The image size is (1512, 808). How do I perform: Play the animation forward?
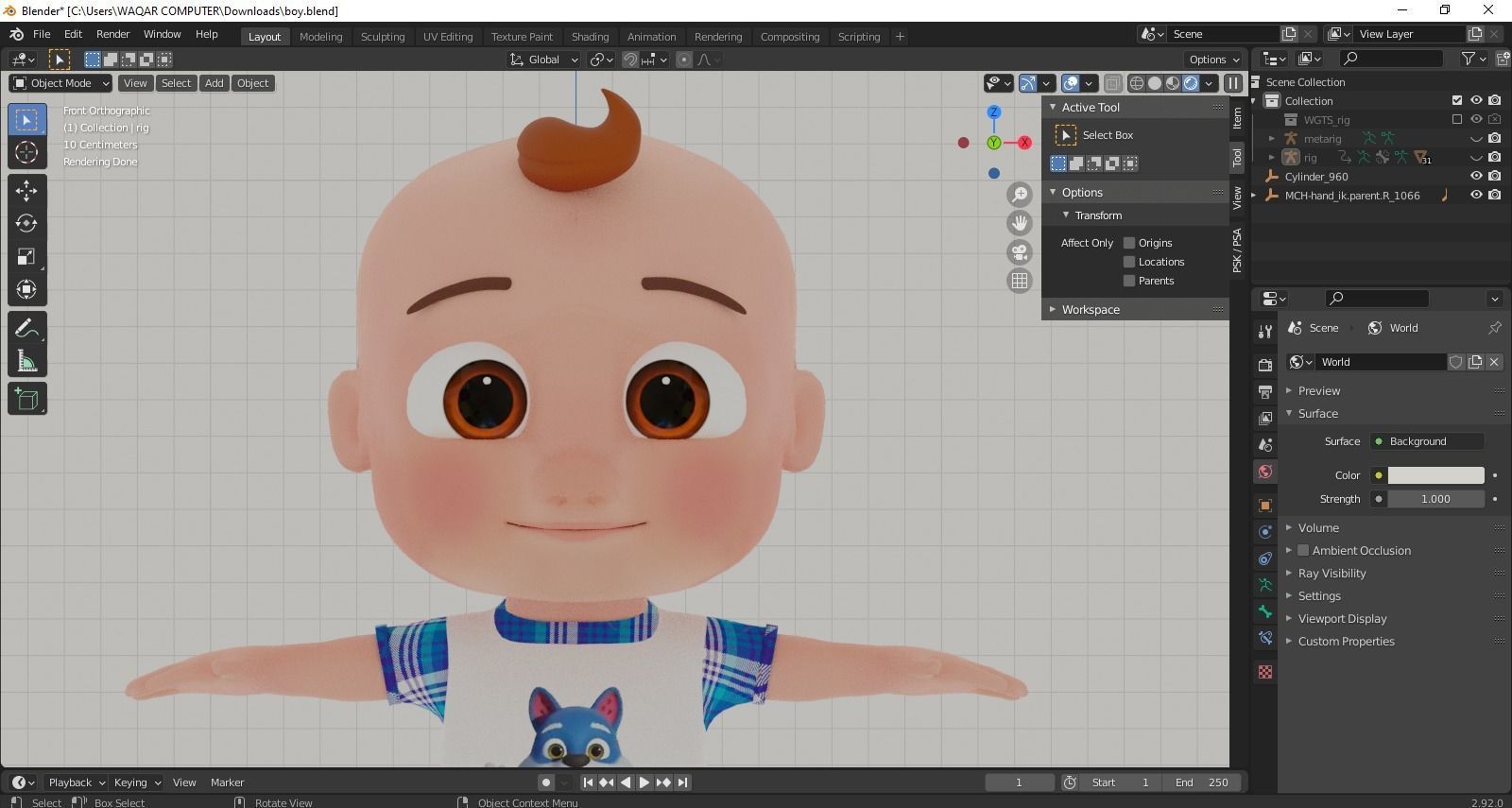coord(644,782)
